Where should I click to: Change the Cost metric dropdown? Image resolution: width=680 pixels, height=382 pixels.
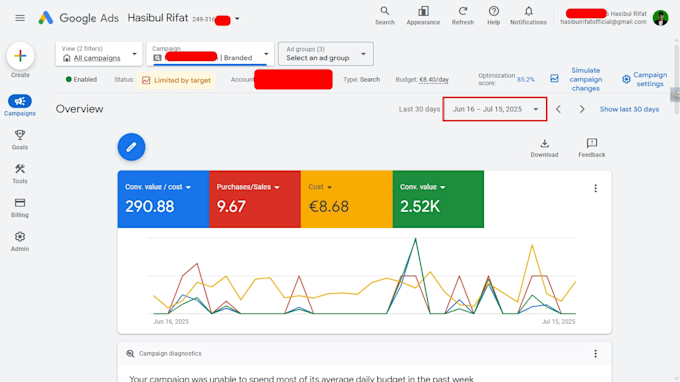tap(320, 187)
